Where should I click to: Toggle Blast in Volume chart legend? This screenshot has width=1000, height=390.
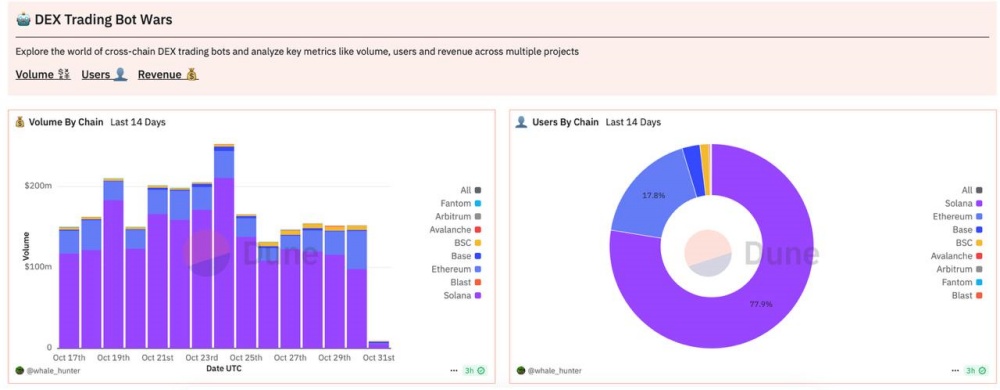point(466,282)
